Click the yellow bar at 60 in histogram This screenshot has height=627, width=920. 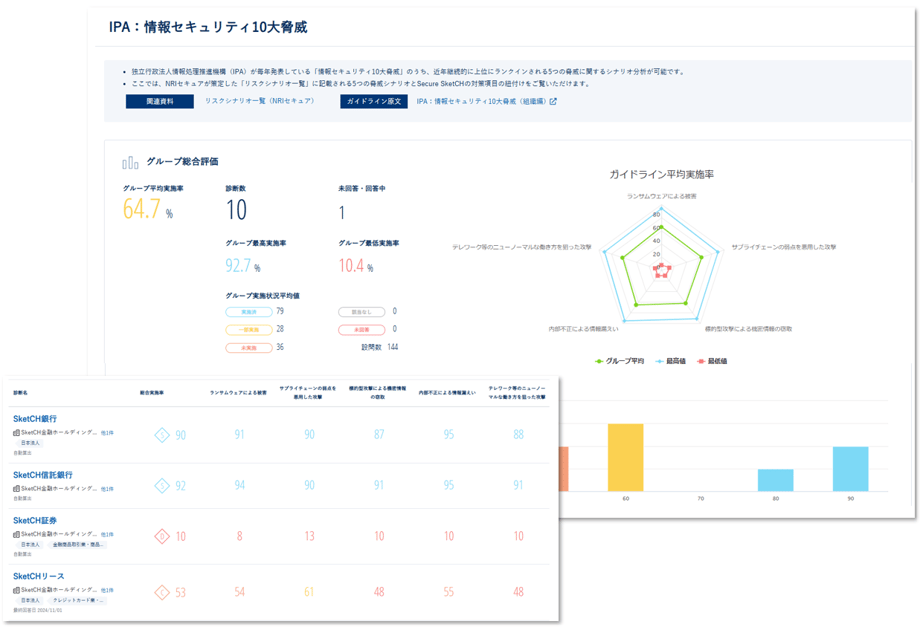point(625,457)
